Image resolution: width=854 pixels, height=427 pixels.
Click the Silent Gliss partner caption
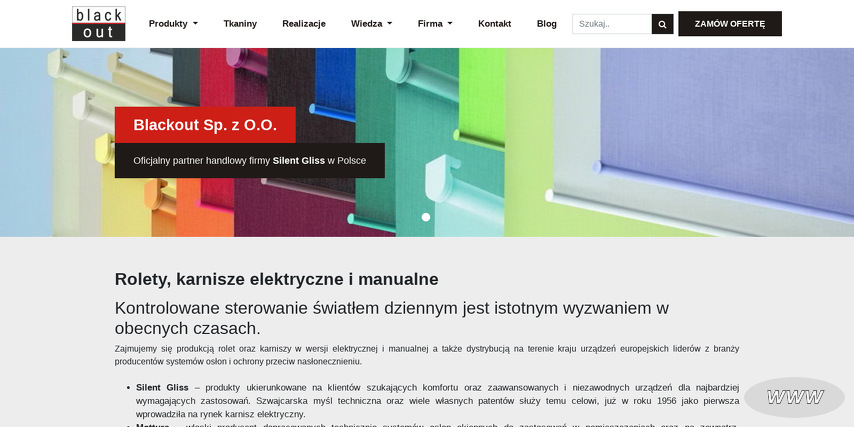[249, 161]
